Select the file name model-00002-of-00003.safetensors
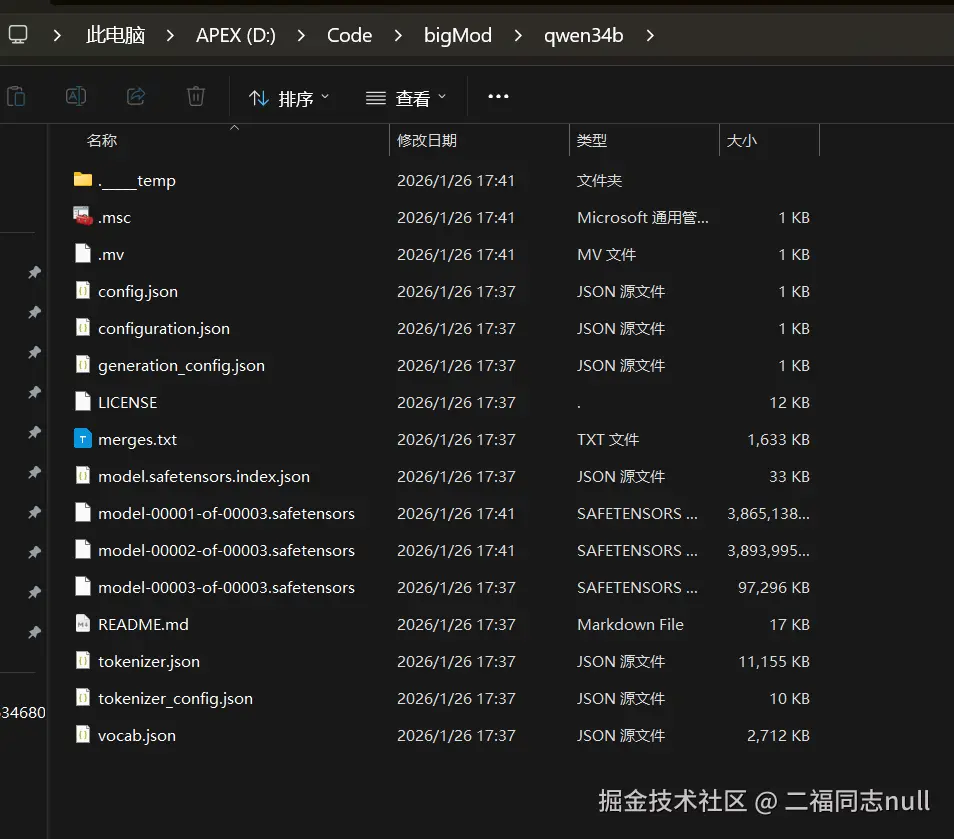The width and height of the screenshot is (954, 839). tap(226, 551)
